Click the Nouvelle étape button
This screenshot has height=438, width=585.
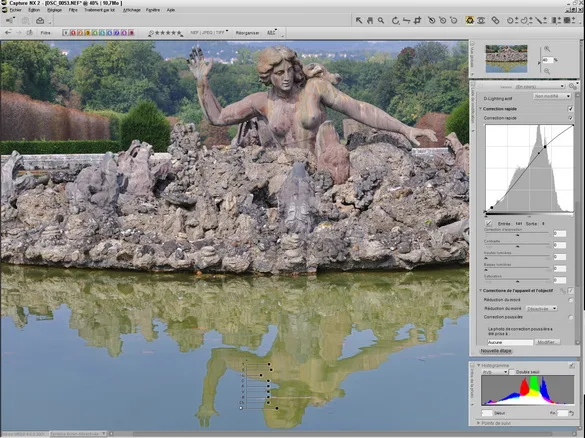pyautogui.click(x=496, y=351)
